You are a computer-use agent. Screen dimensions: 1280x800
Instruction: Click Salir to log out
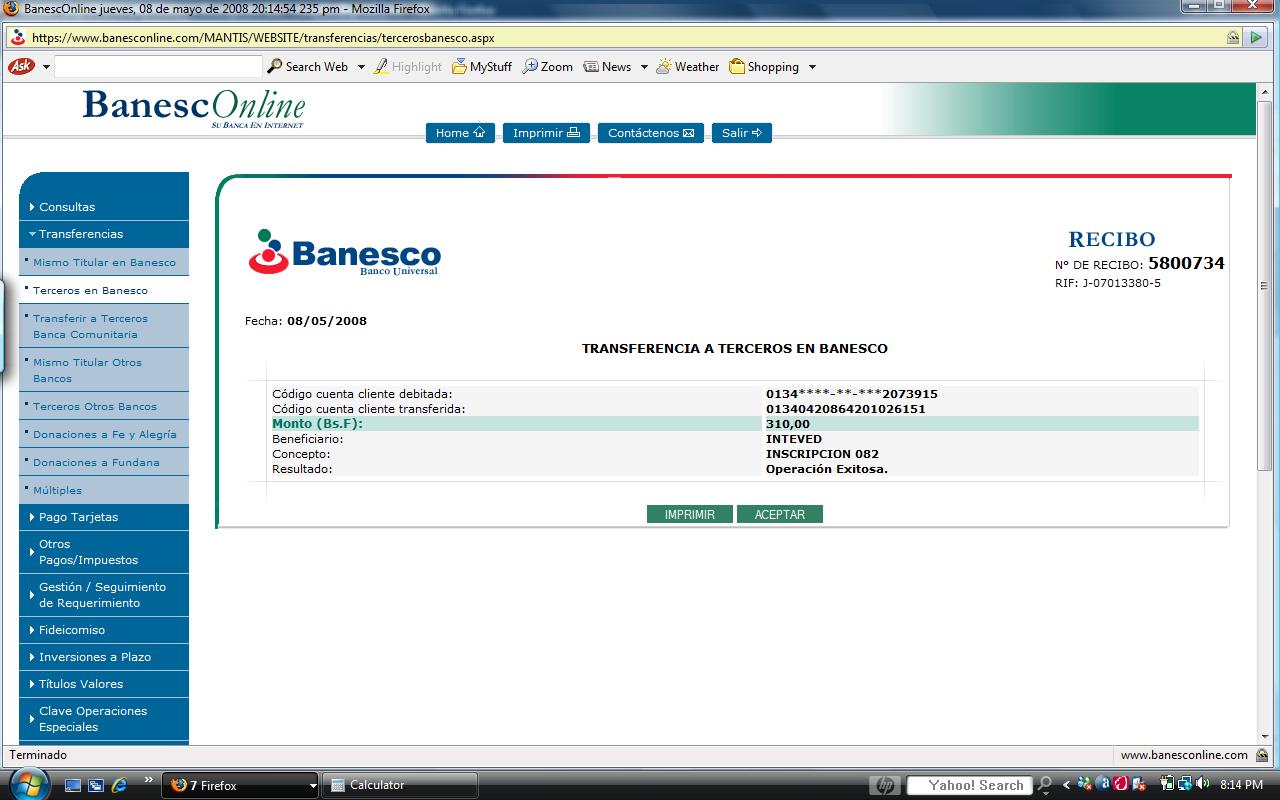[742, 133]
